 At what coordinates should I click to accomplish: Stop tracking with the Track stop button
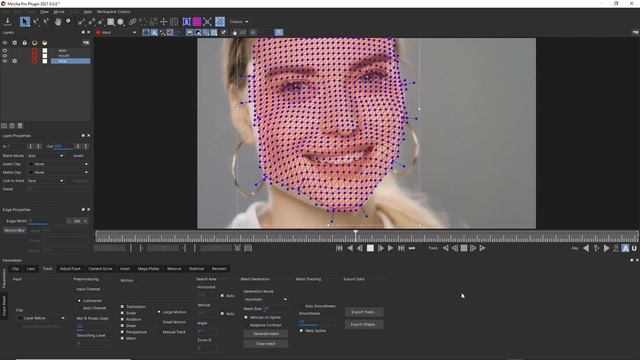tap(464, 248)
